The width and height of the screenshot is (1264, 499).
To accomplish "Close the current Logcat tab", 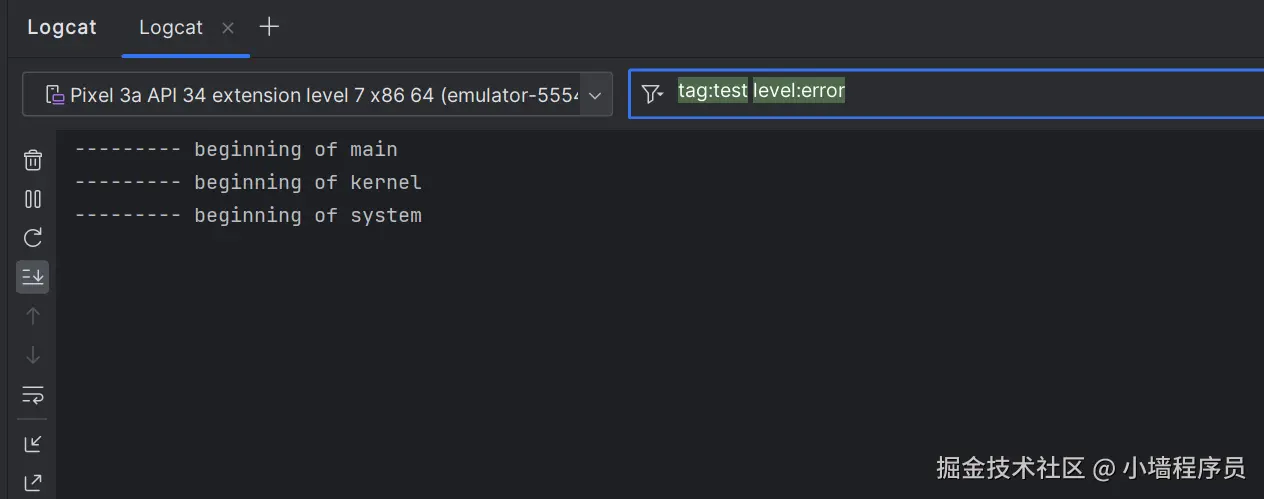I will (x=228, y=28).
